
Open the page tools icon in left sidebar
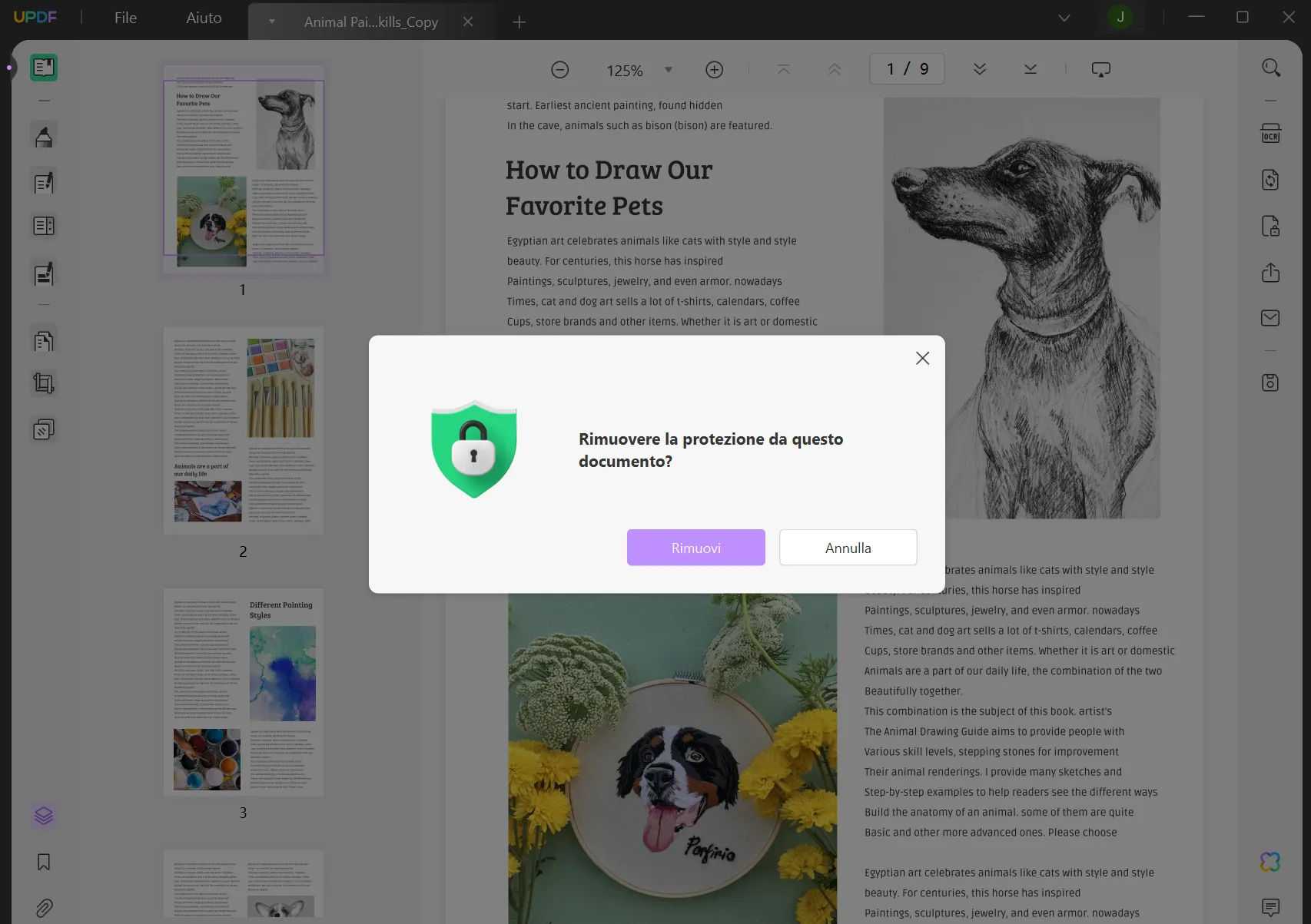click(x=44, y=340)
